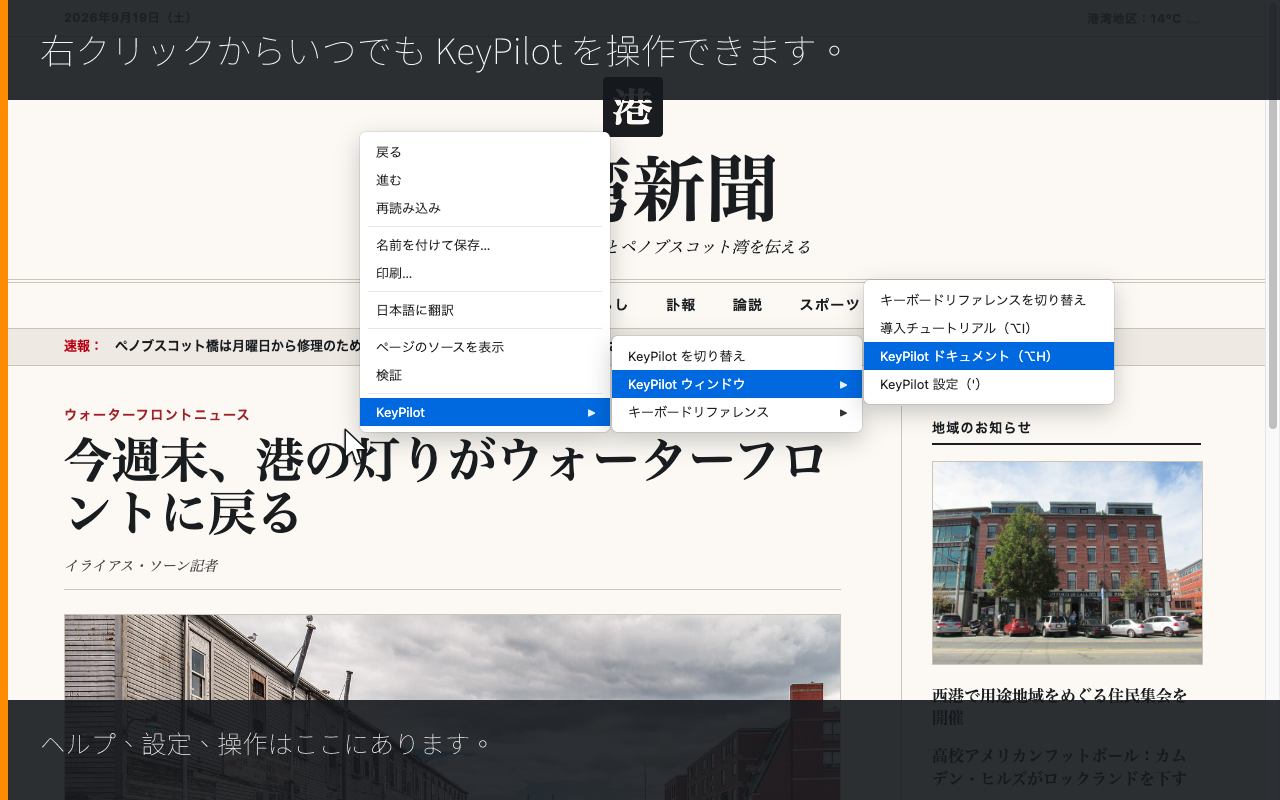The width and height of the screenshot is (1280, 800).
Task: Open the article 西港で用途地域をめぐる住民集会を開催
Action: coord(1060,706)
